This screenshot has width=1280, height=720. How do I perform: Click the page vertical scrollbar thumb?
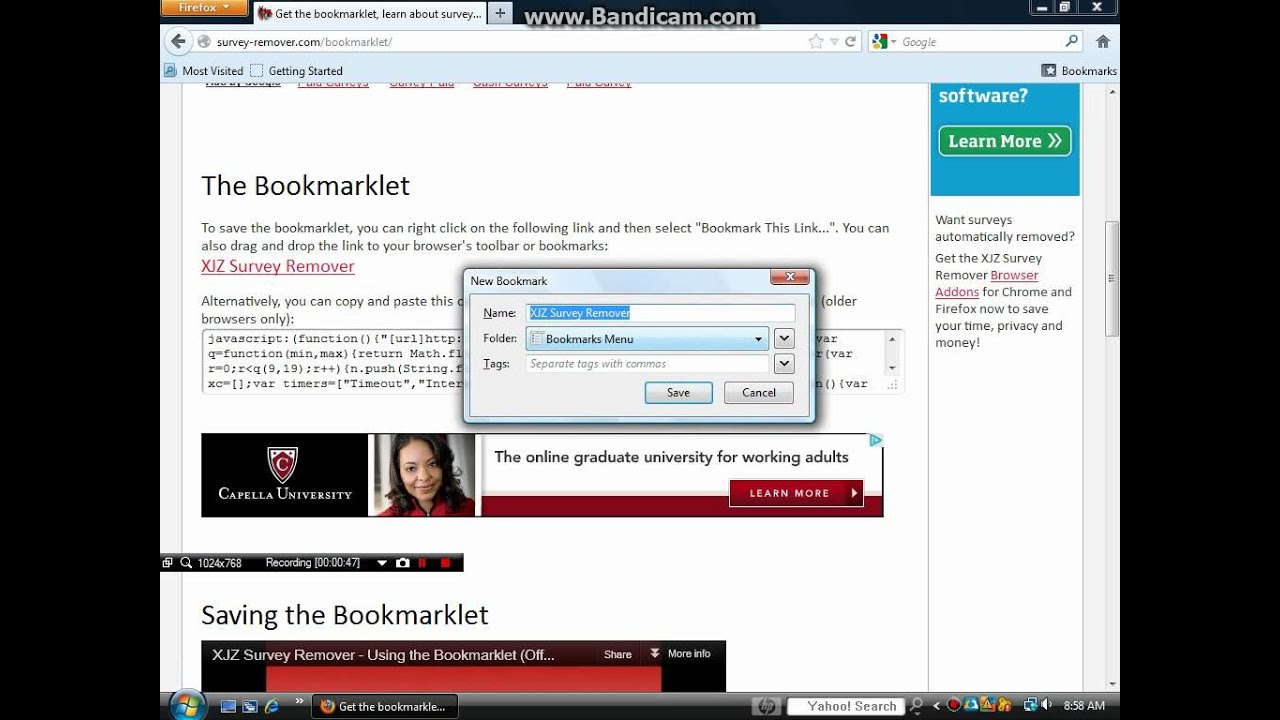[1111, 279]
